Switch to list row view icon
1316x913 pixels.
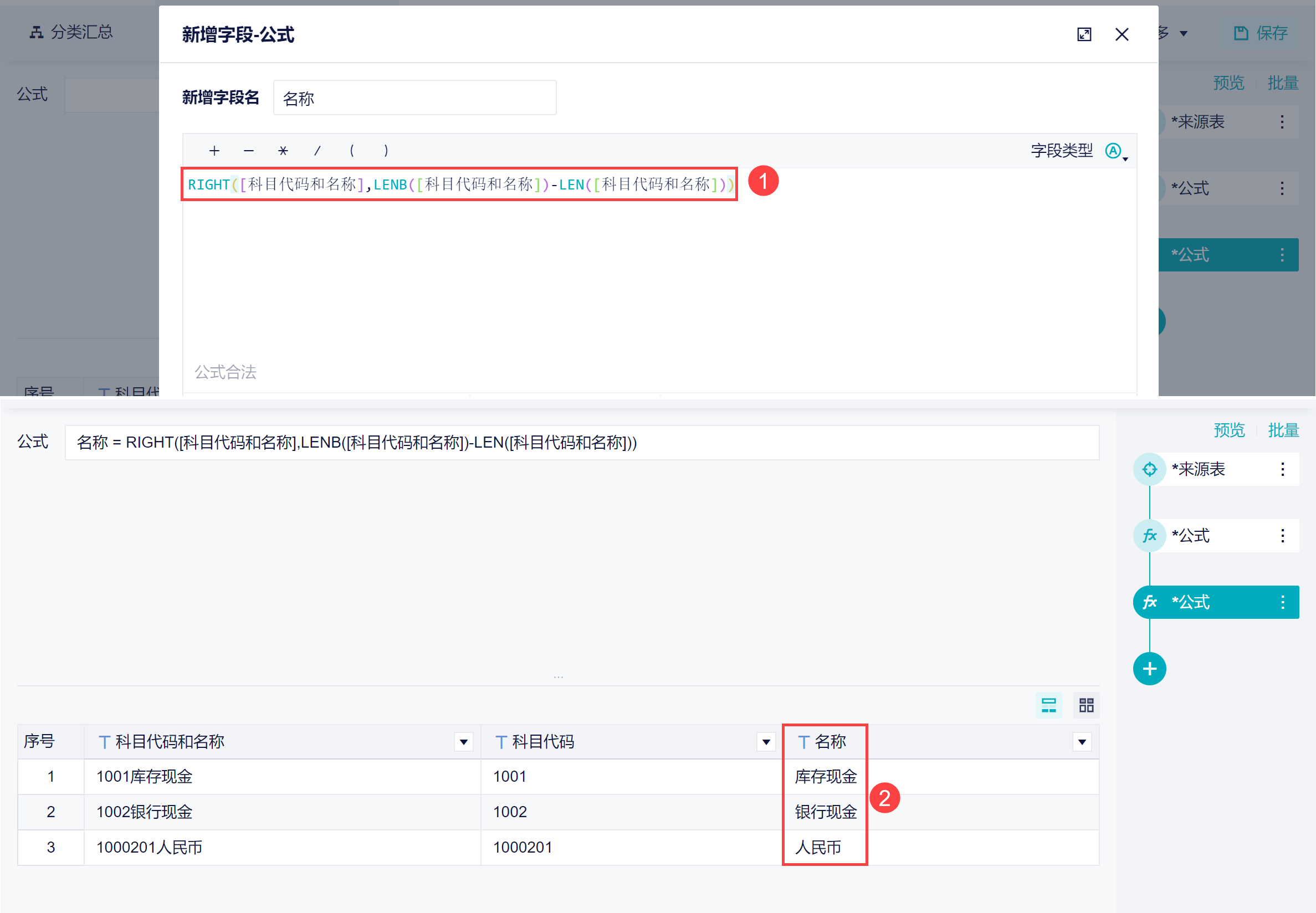pos(1049,705)
